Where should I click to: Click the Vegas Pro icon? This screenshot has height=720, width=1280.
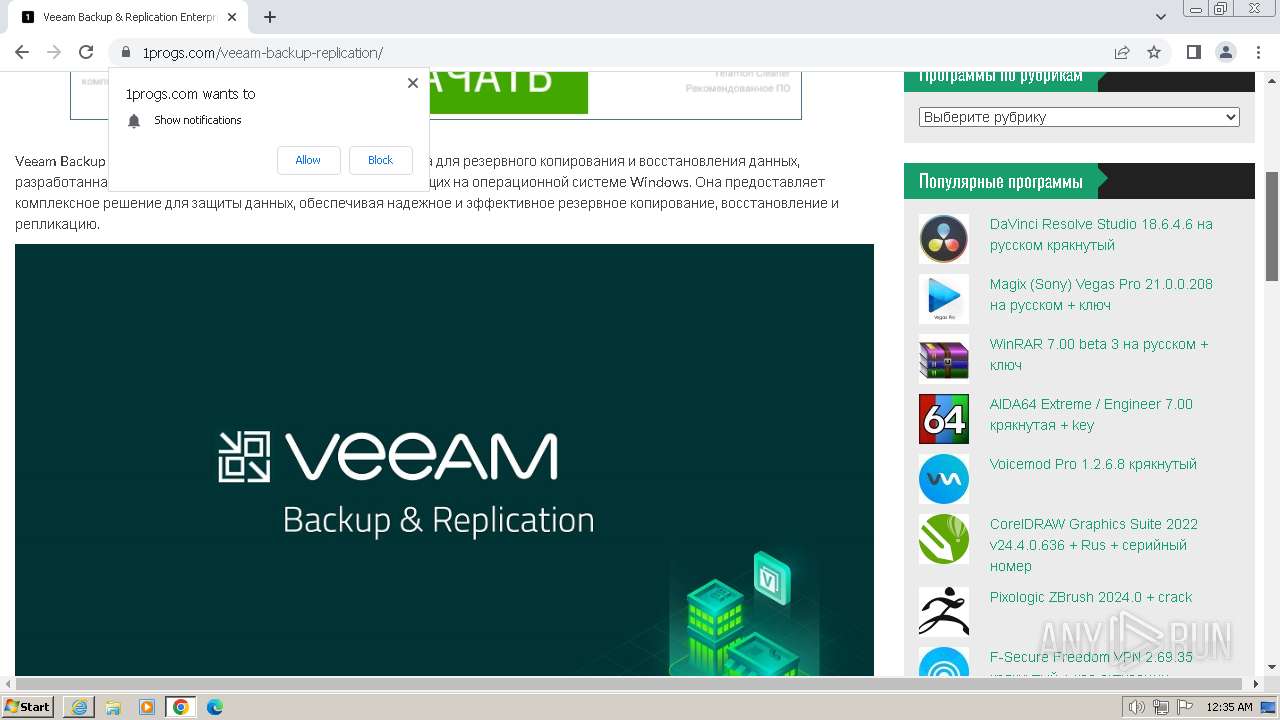coord(944,299)
